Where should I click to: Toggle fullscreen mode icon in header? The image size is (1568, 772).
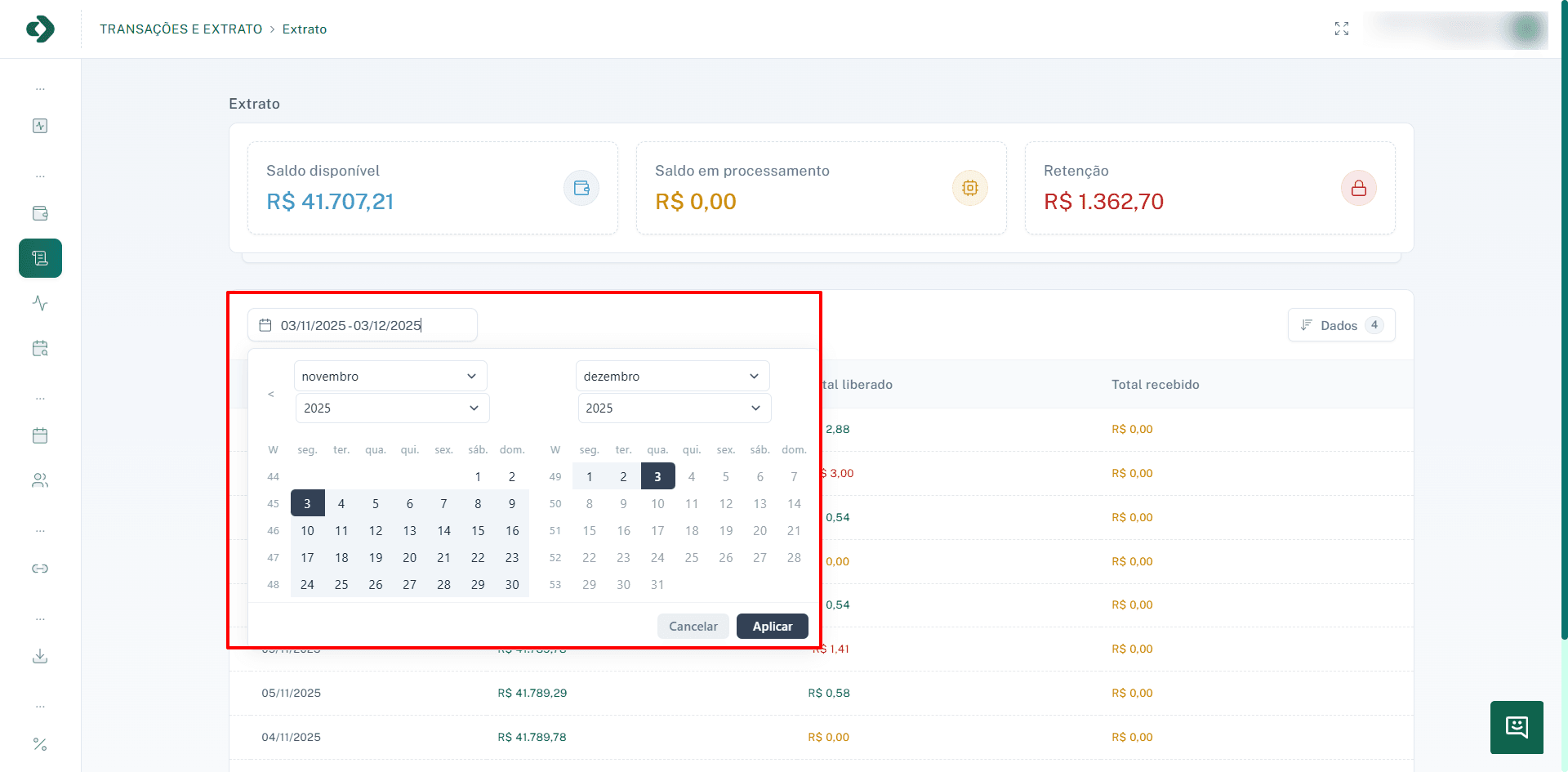tap(1342, 29)
